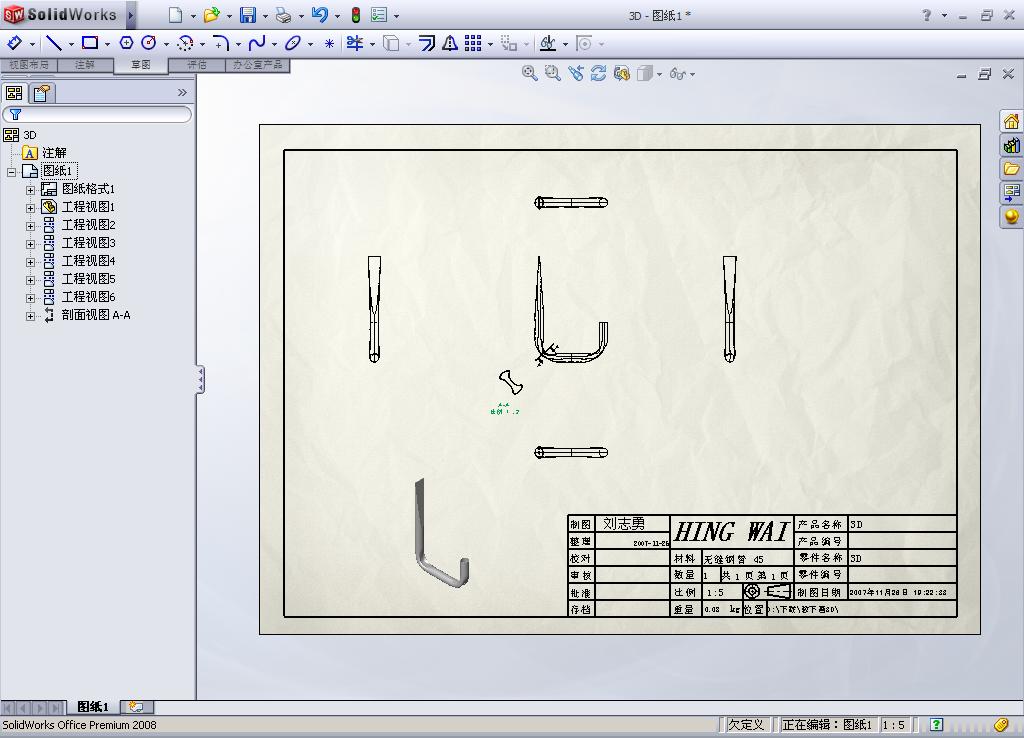Select the Linear Sketch Pattern tool
This screenshot has height=738, width=1024.
click(473, 43)
